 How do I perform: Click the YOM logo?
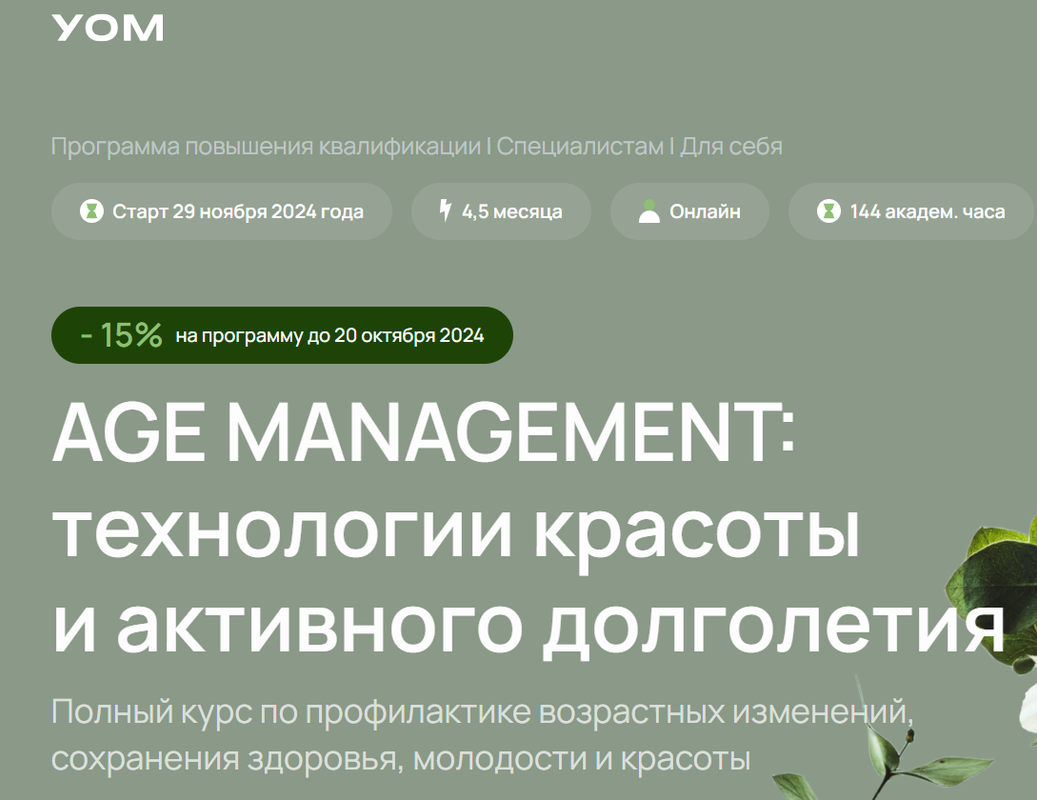point(108,27)
